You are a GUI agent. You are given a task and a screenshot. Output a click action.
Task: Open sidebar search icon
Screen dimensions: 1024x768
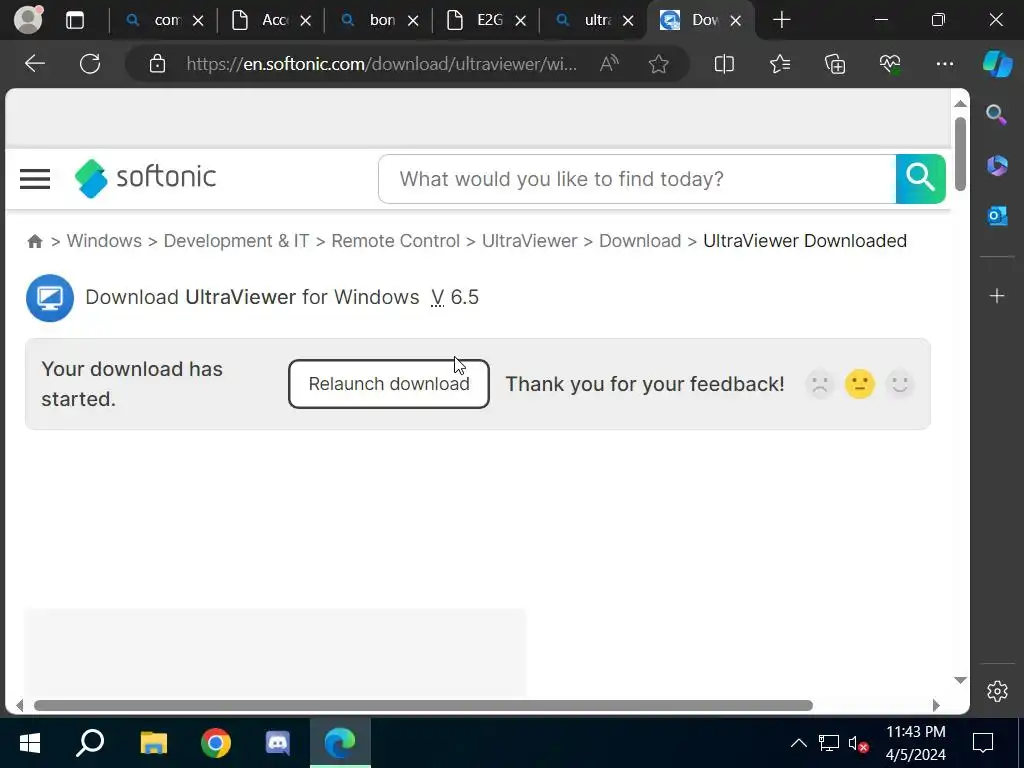click(x=997, y=115)
